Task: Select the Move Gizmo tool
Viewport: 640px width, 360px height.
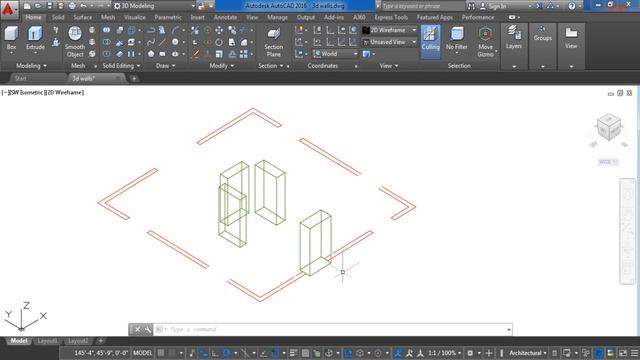Action: 485,42
